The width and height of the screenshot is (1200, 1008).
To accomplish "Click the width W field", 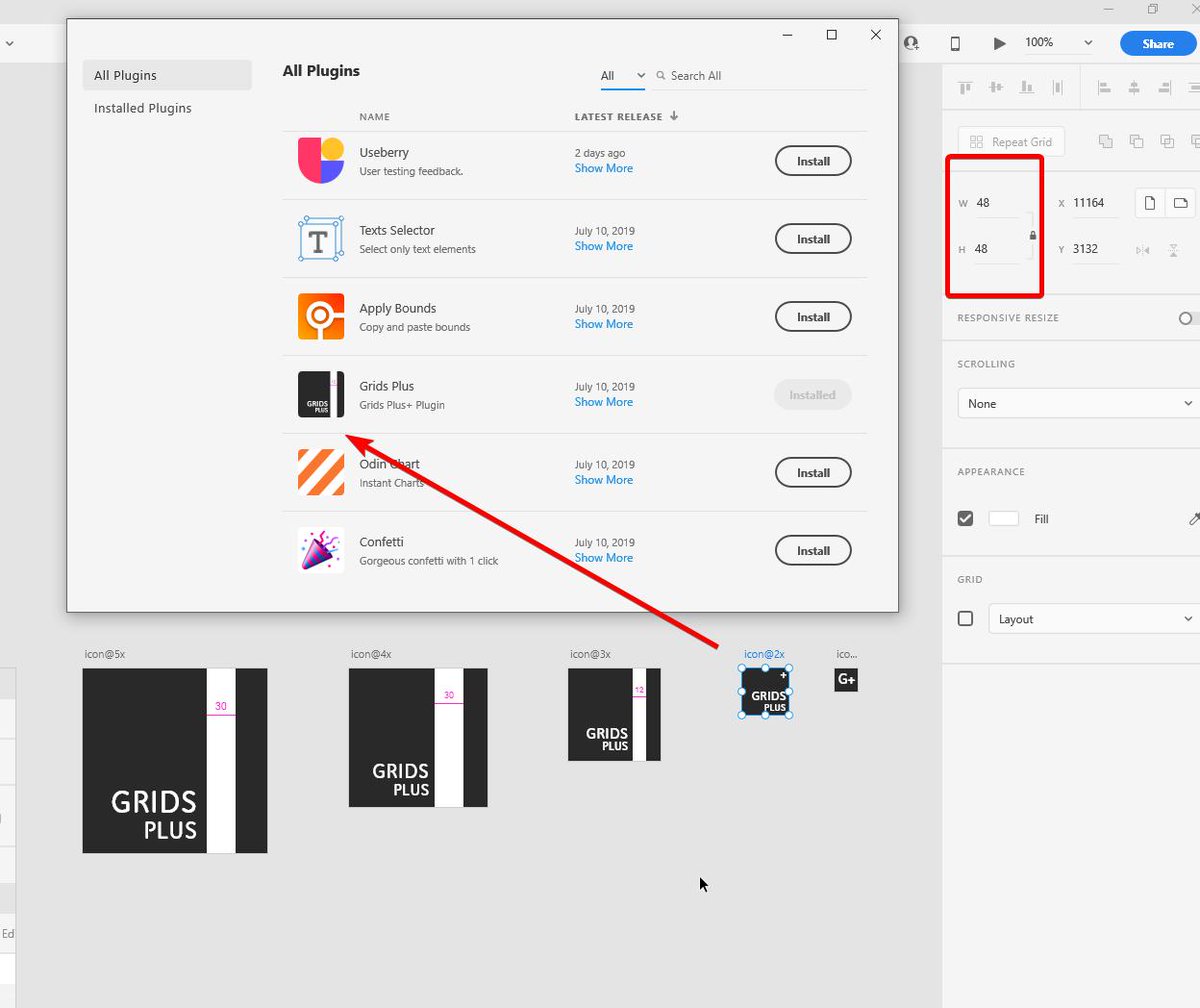I will click(x=995, y=203).
